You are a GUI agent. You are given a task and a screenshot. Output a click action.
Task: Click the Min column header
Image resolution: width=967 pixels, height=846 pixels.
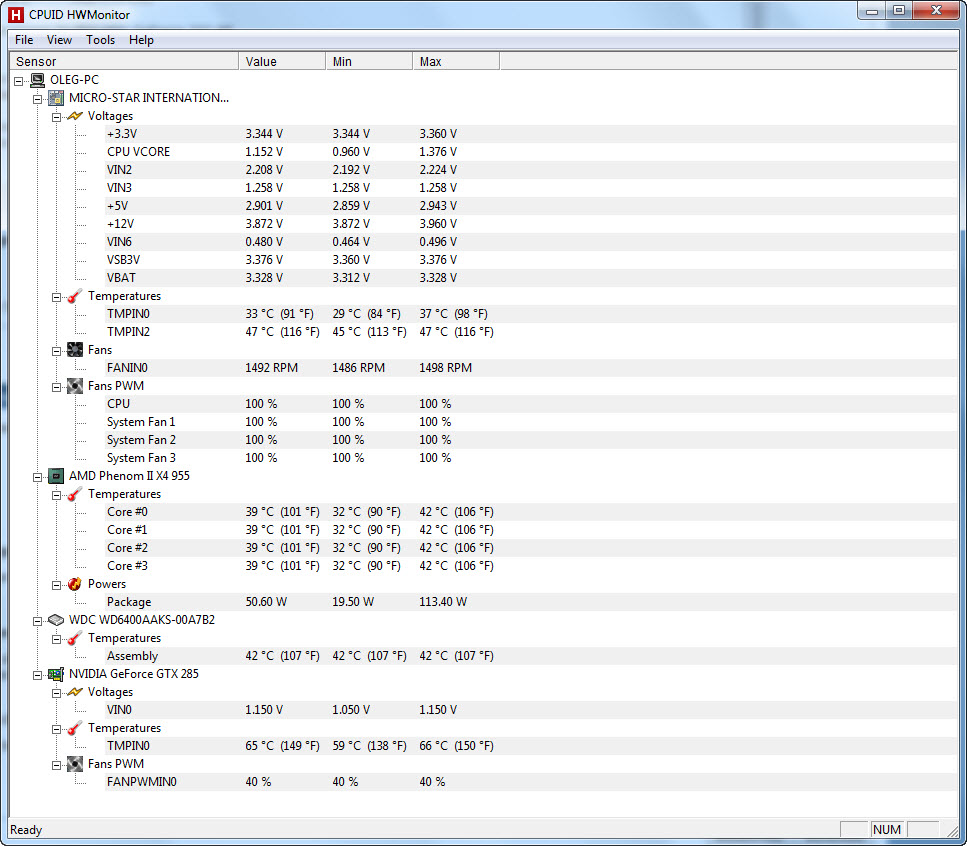(369, 62)
